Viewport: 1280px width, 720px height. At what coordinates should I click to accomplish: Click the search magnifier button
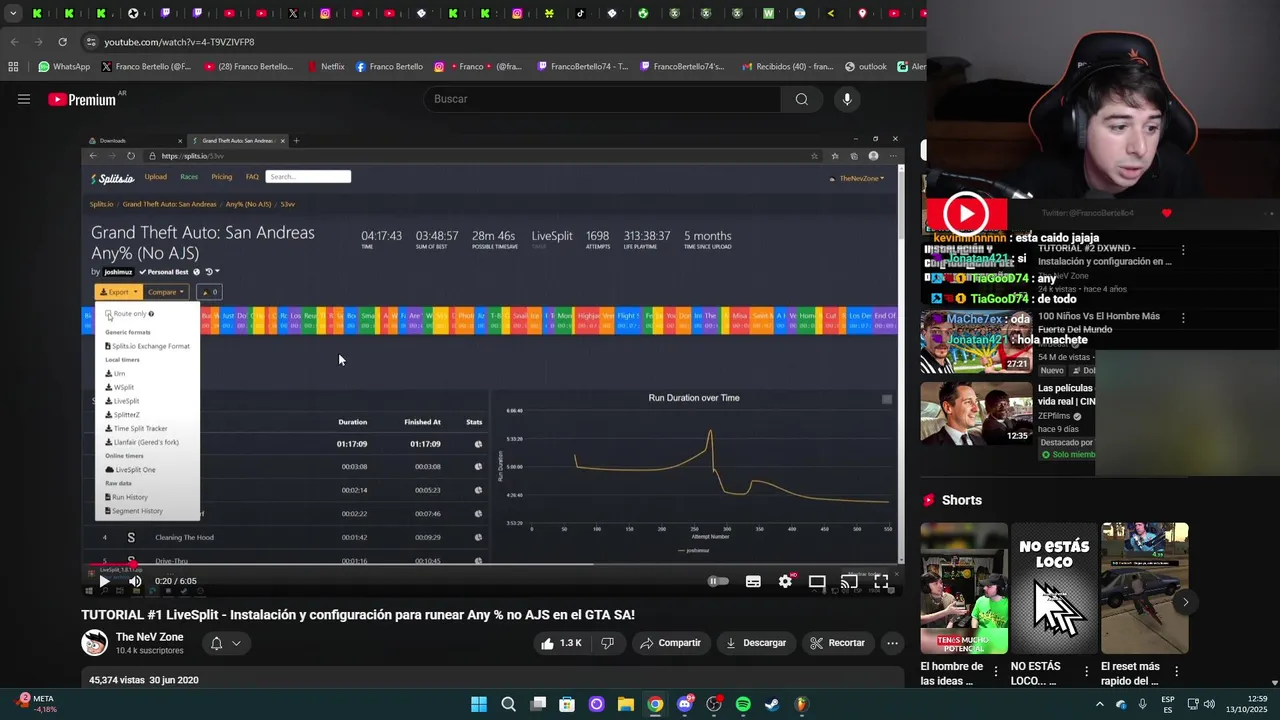[x=801, y=99]
